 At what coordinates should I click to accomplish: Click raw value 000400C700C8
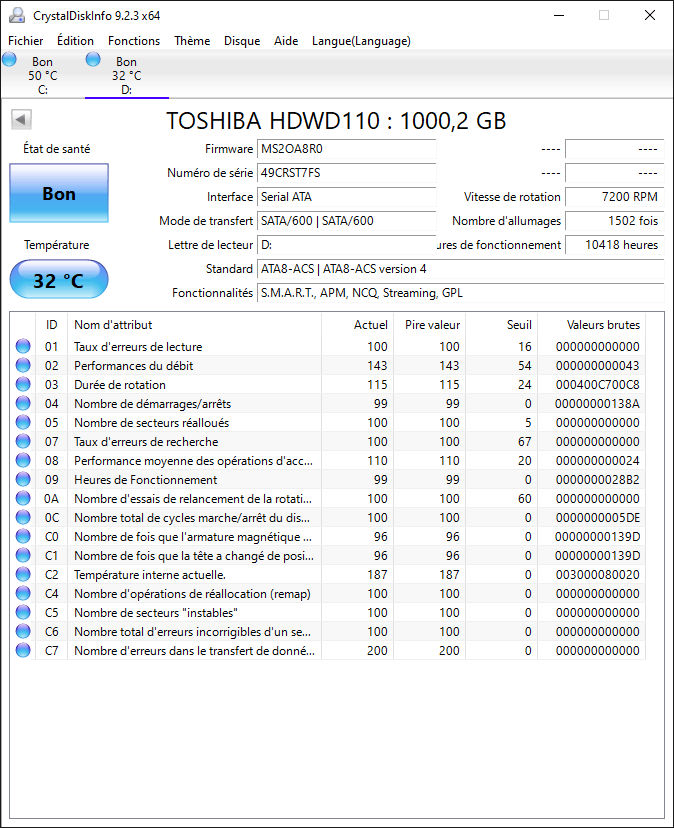pos(597,384)
